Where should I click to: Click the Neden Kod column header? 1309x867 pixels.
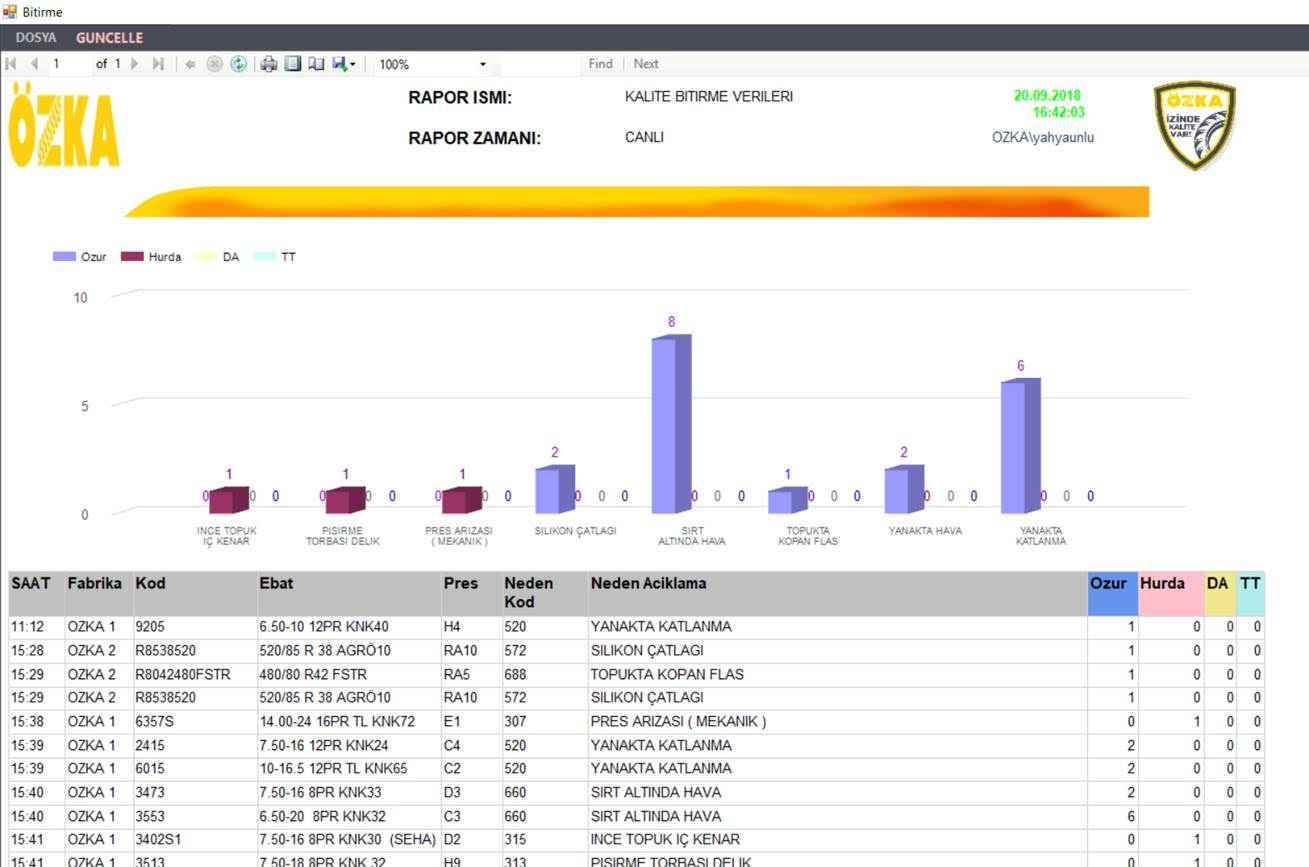click(x=544, y=593)
